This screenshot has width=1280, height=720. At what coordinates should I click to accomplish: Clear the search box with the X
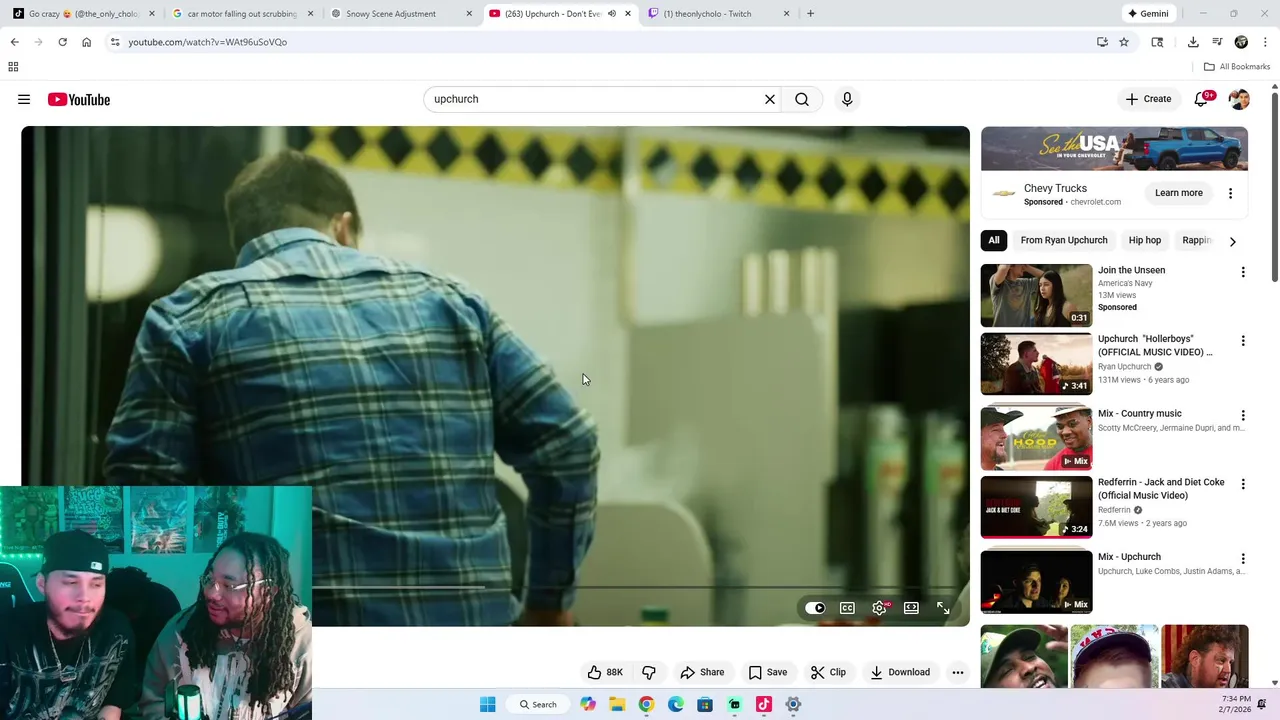(770, 99)
